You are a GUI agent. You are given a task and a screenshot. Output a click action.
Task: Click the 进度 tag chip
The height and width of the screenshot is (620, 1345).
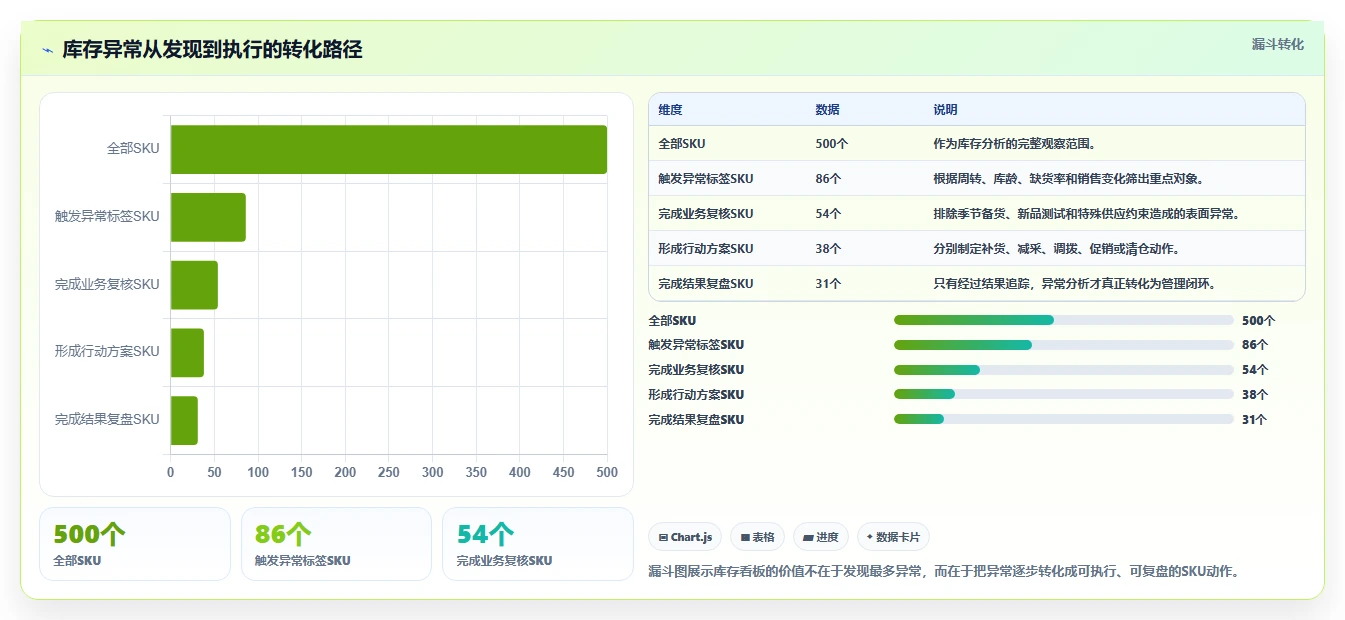click(x=821, y=537)
